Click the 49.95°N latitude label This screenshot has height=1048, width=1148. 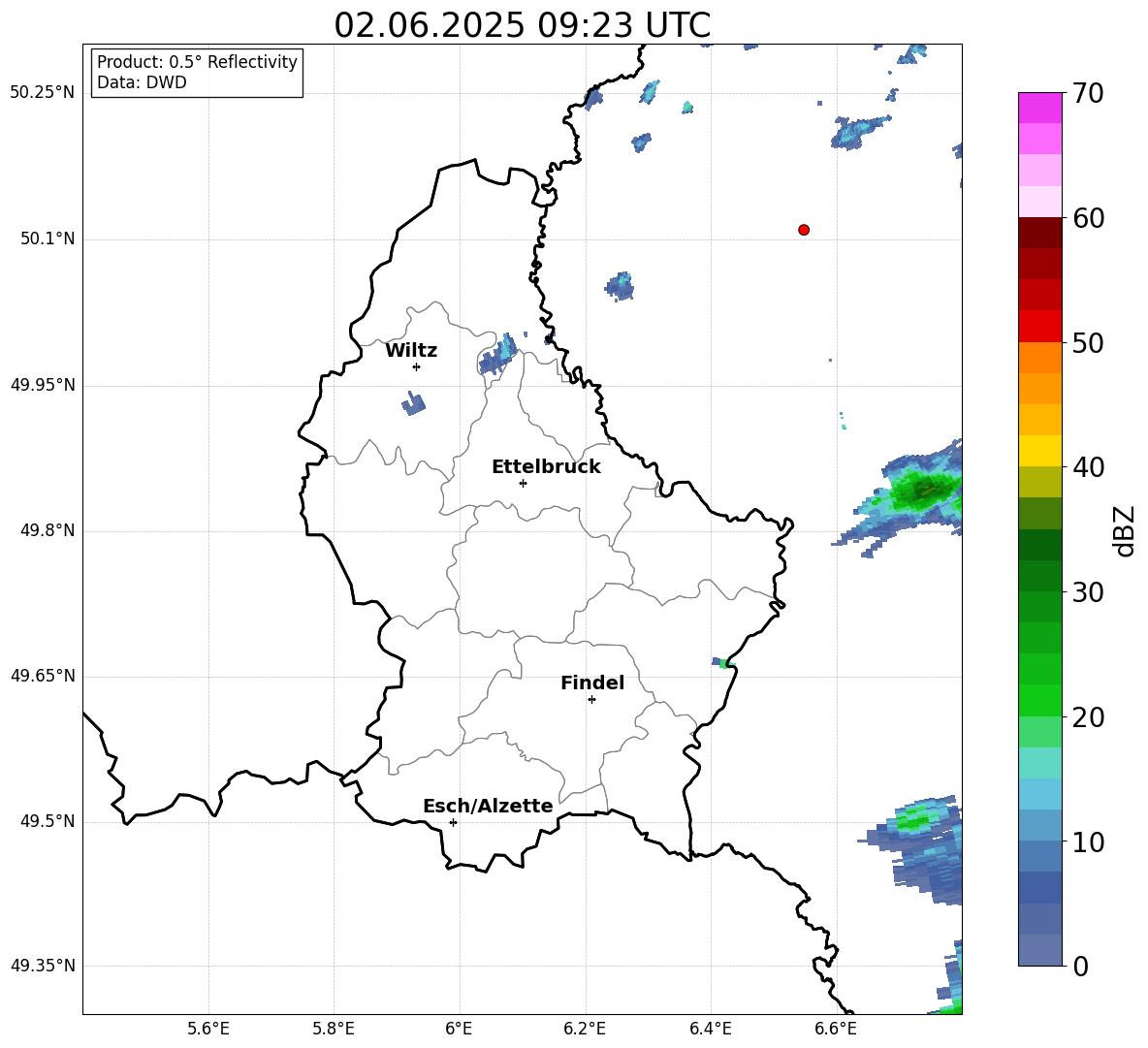click(43, 385)
